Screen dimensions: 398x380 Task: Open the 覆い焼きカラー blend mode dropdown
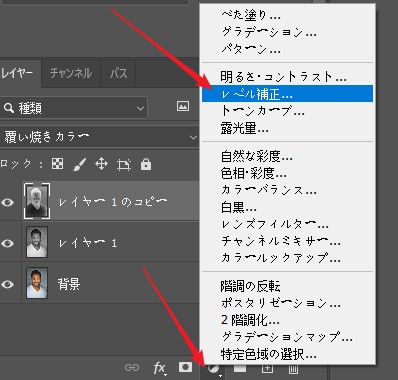(x=99, y=137)
